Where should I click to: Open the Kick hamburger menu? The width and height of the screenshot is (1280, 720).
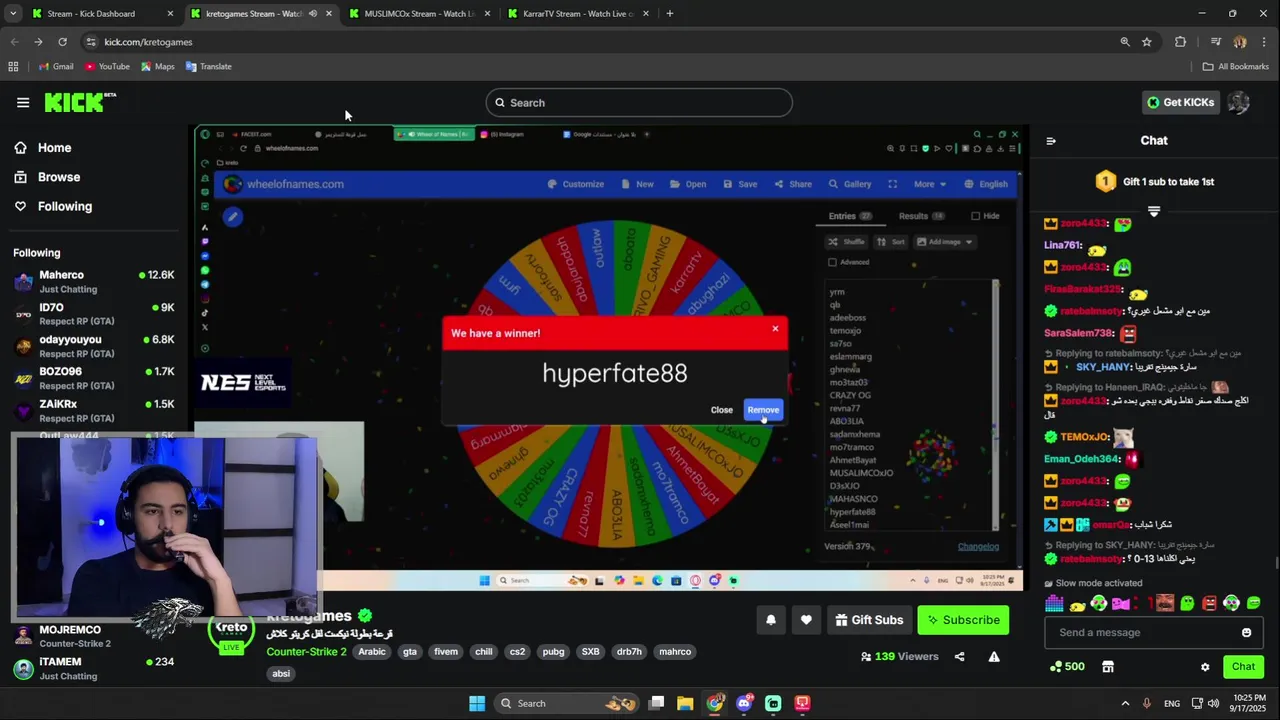23,102
